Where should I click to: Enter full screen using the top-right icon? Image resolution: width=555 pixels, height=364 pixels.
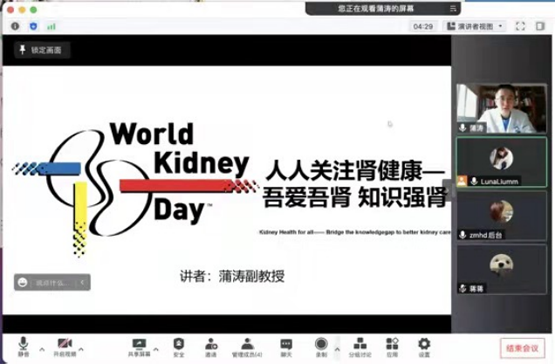pos(520,26)
